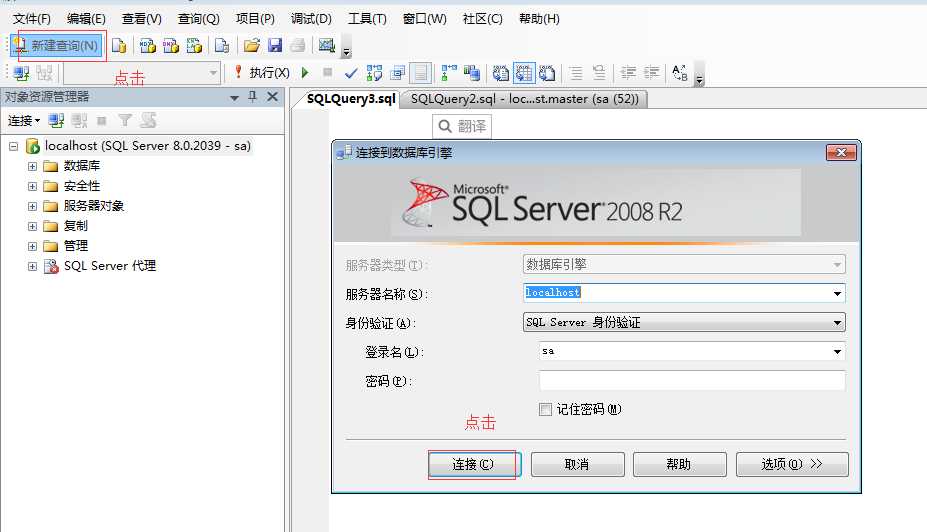Toggle Include Client Statistics icon

click(x=472, y=73)
